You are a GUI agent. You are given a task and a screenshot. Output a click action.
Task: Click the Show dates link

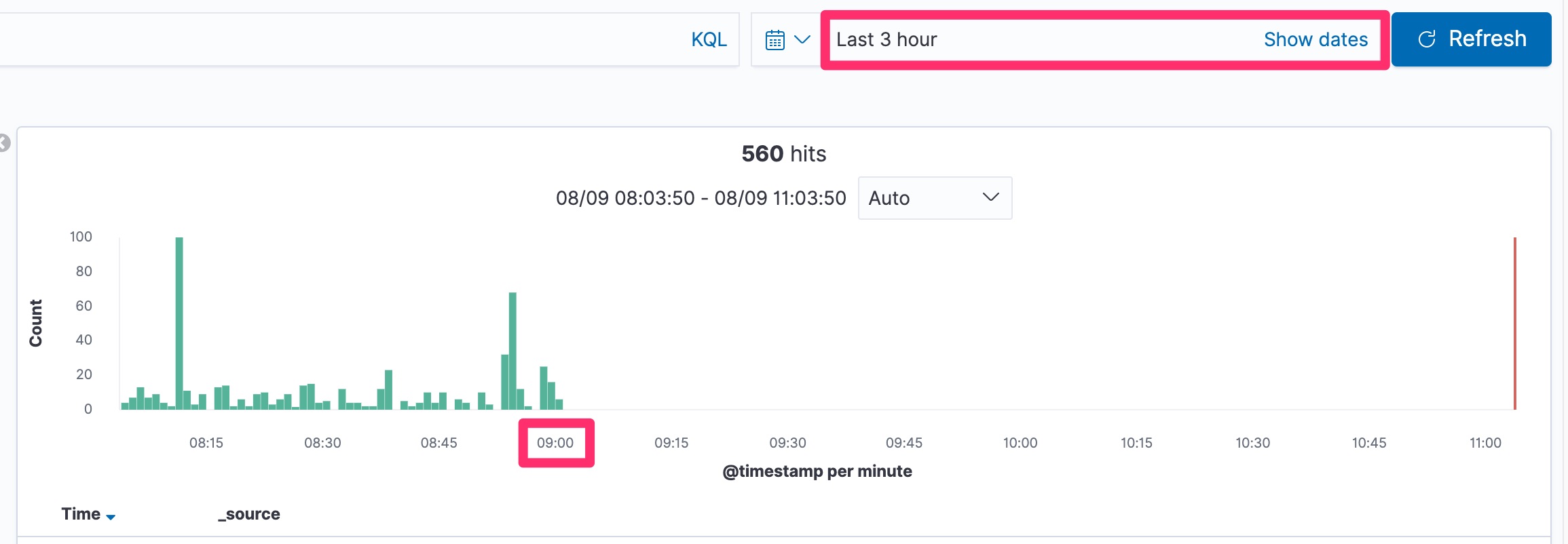pos(1315,39)
